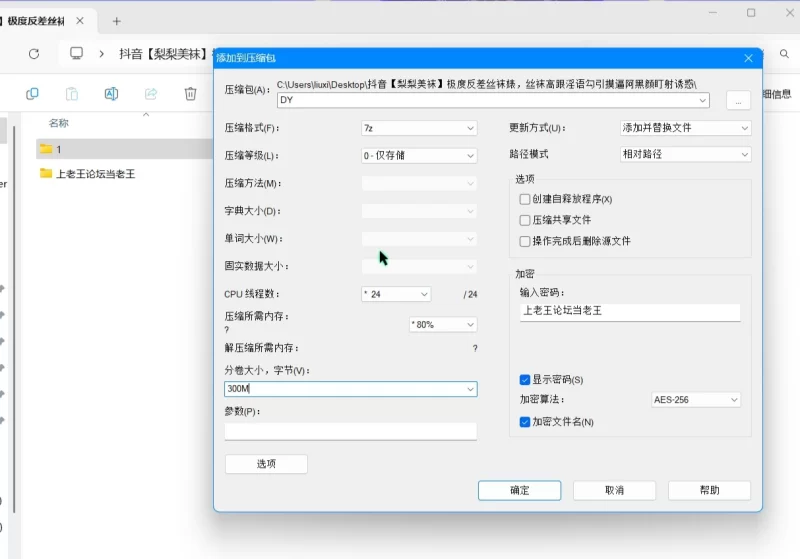Click the browse button with three dots
The image size is (800, 559).
[738, 100]
